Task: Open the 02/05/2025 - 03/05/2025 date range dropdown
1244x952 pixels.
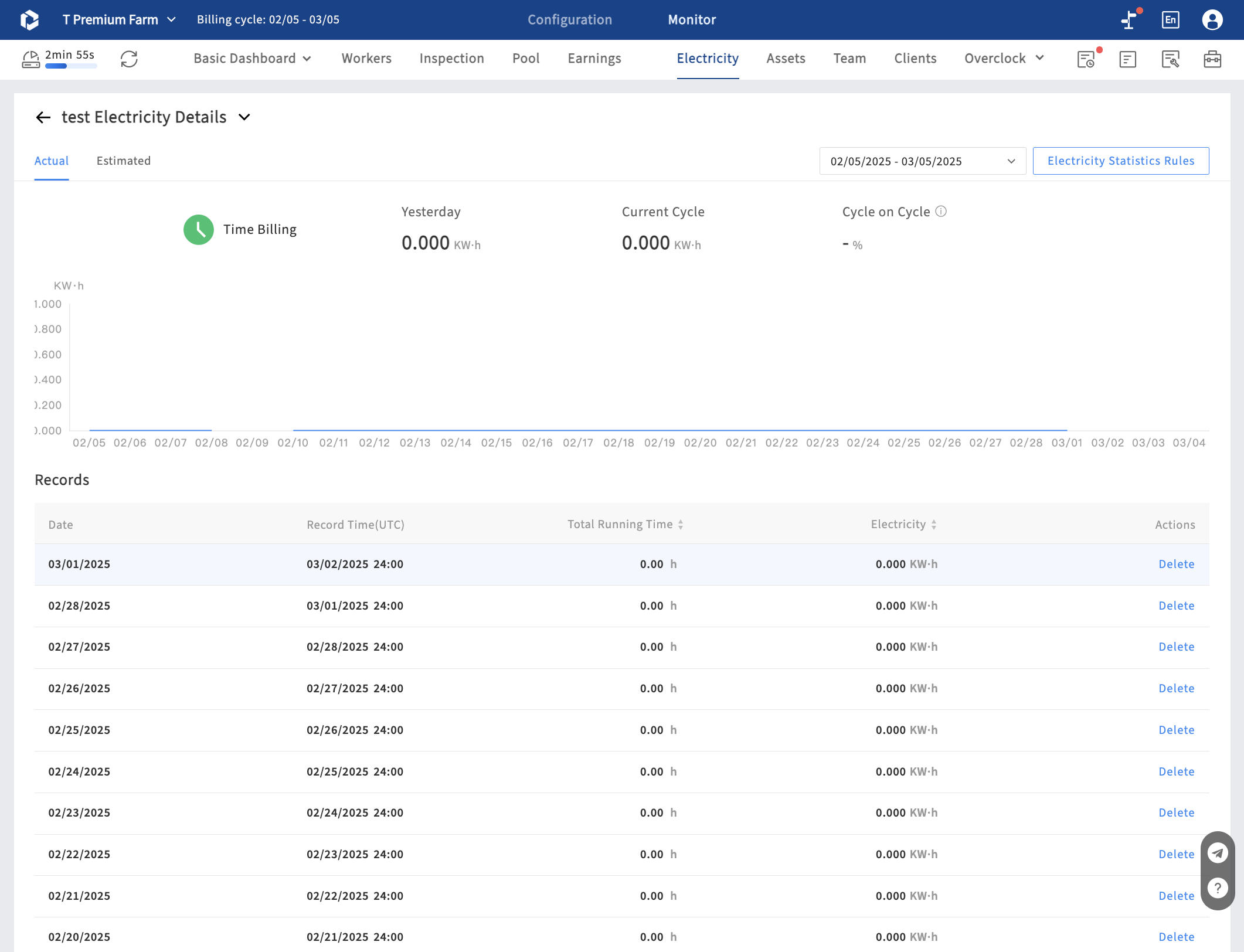Action: click(923, 161)
